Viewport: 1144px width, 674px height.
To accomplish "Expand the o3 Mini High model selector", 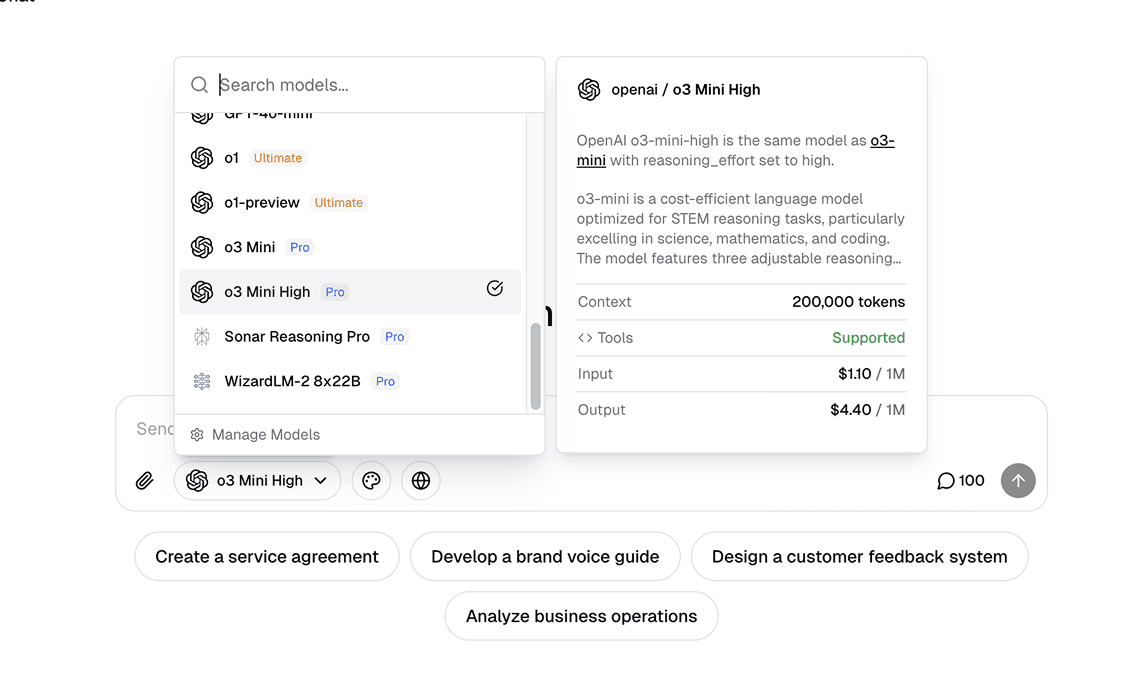I will 258,481.
